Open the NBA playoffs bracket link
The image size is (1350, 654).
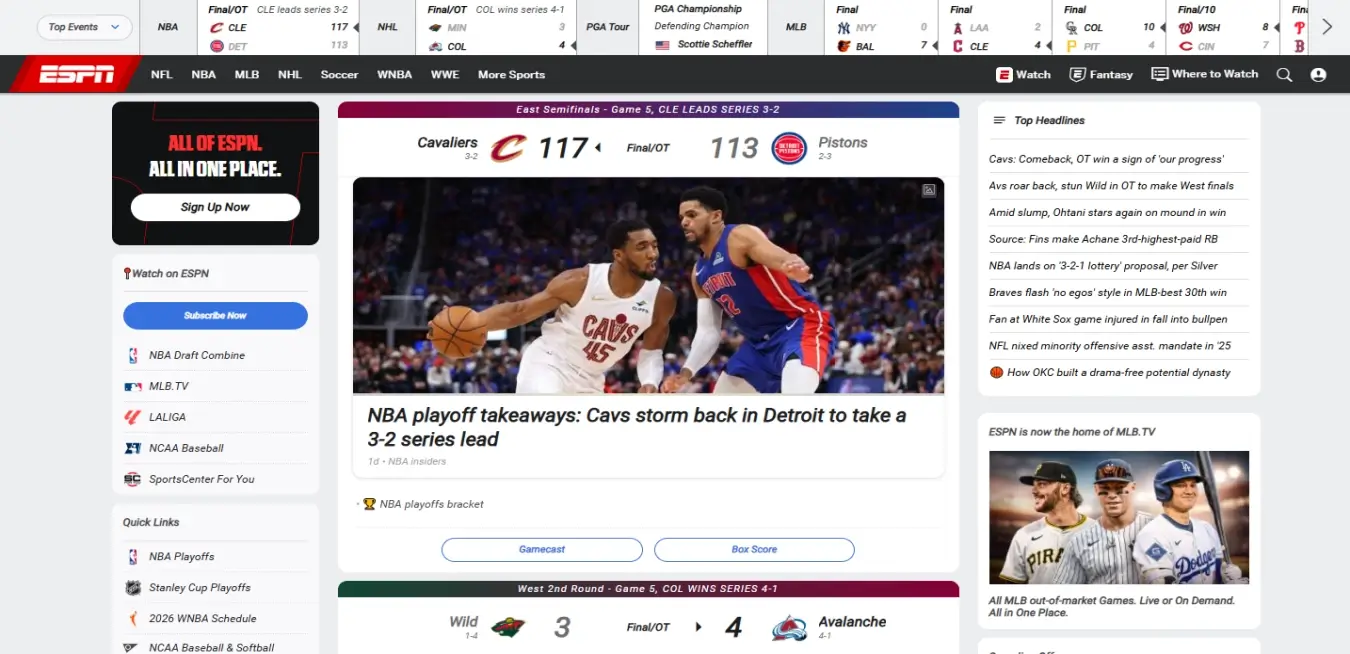(431, 504)
